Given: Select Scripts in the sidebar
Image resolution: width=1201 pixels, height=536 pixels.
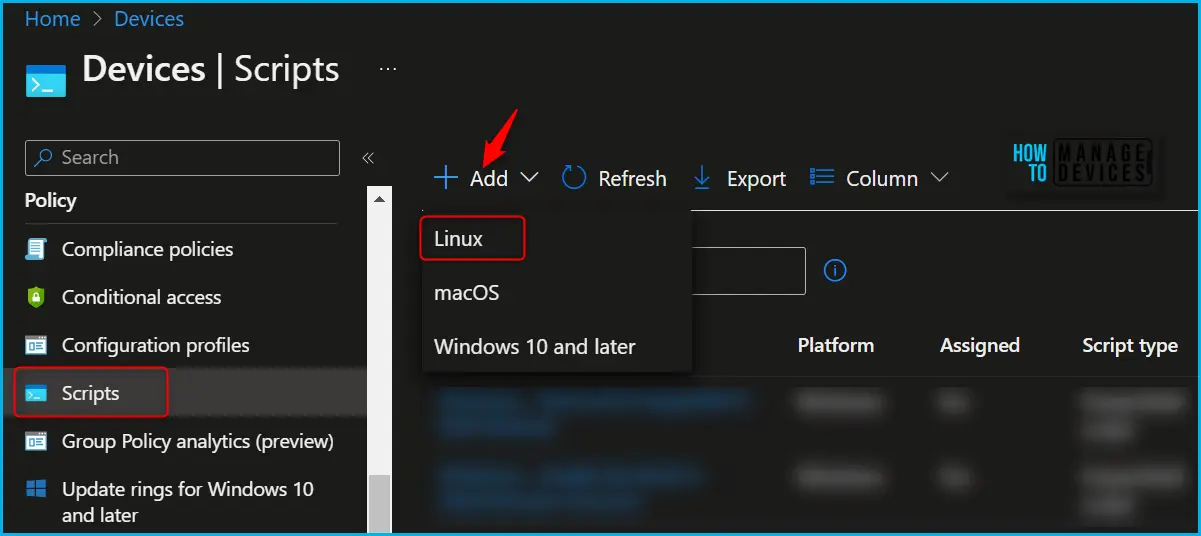Looking at the screenshot, I should [x=91, y=393].
